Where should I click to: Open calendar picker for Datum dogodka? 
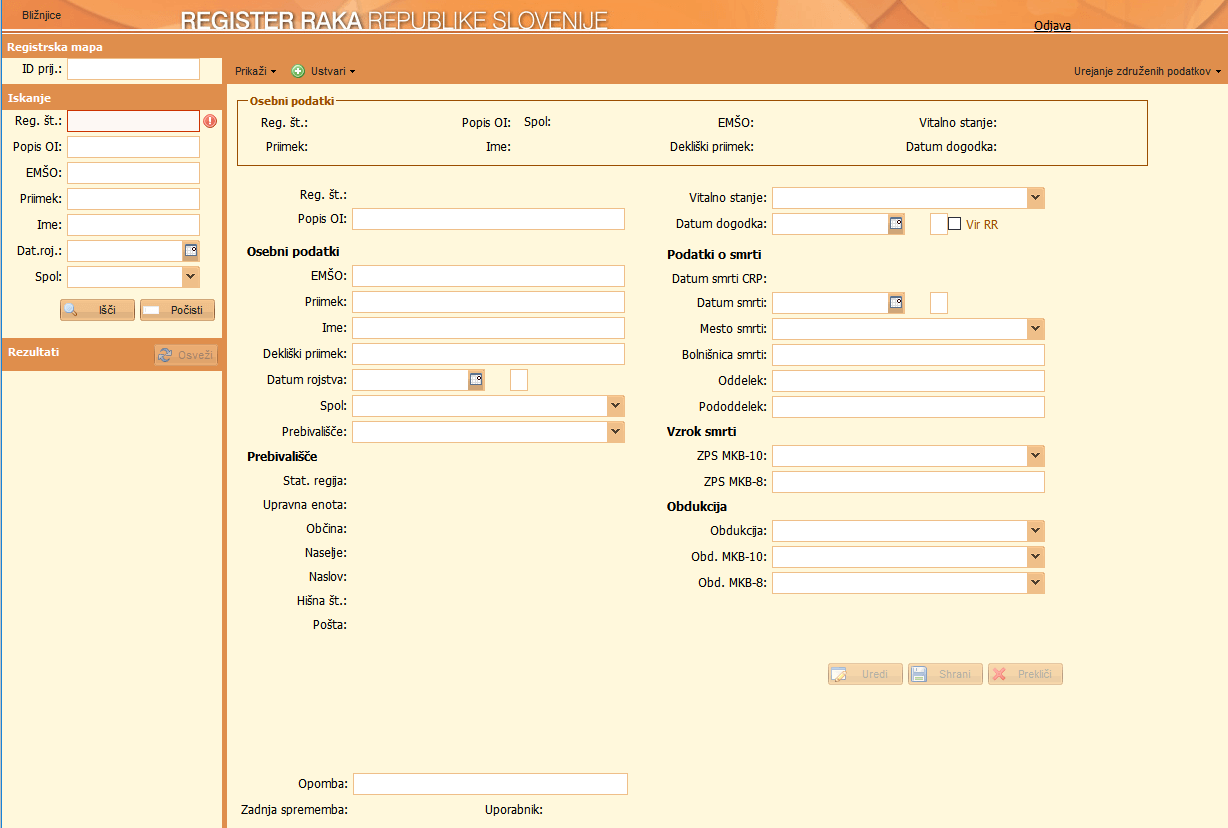897,224
